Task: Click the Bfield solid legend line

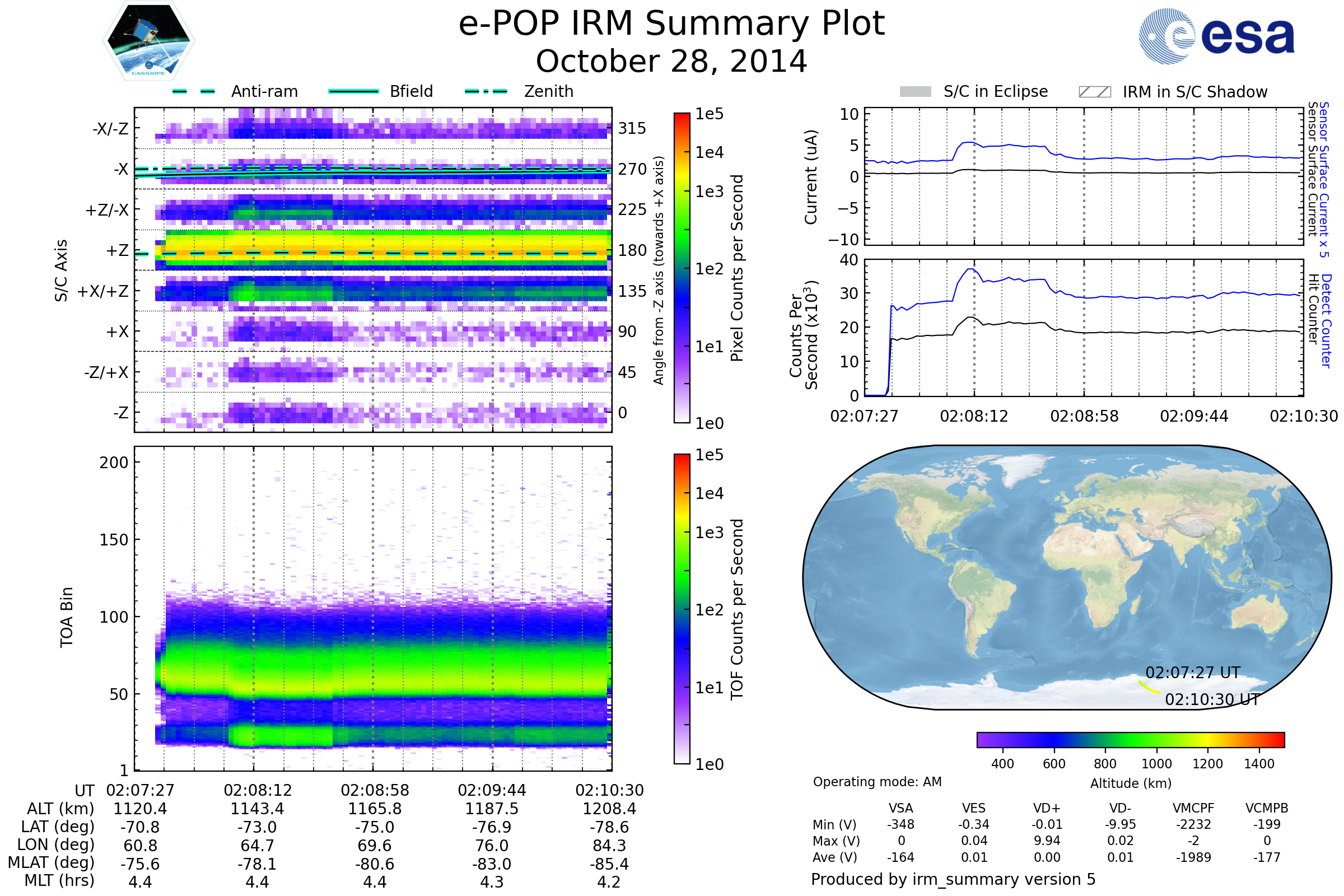Action: (353, 91)
